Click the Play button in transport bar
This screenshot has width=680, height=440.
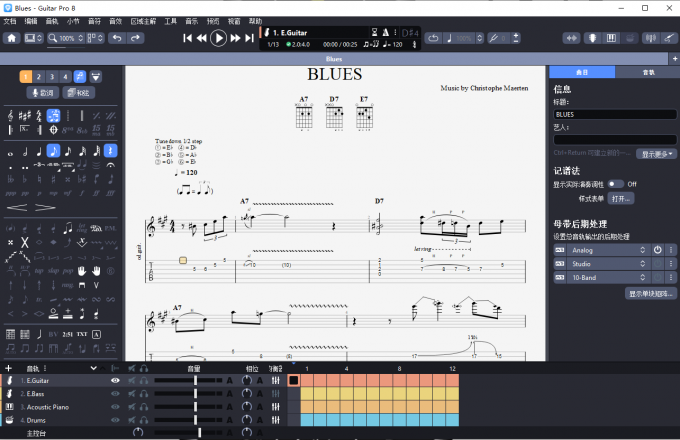coord(218,38)
